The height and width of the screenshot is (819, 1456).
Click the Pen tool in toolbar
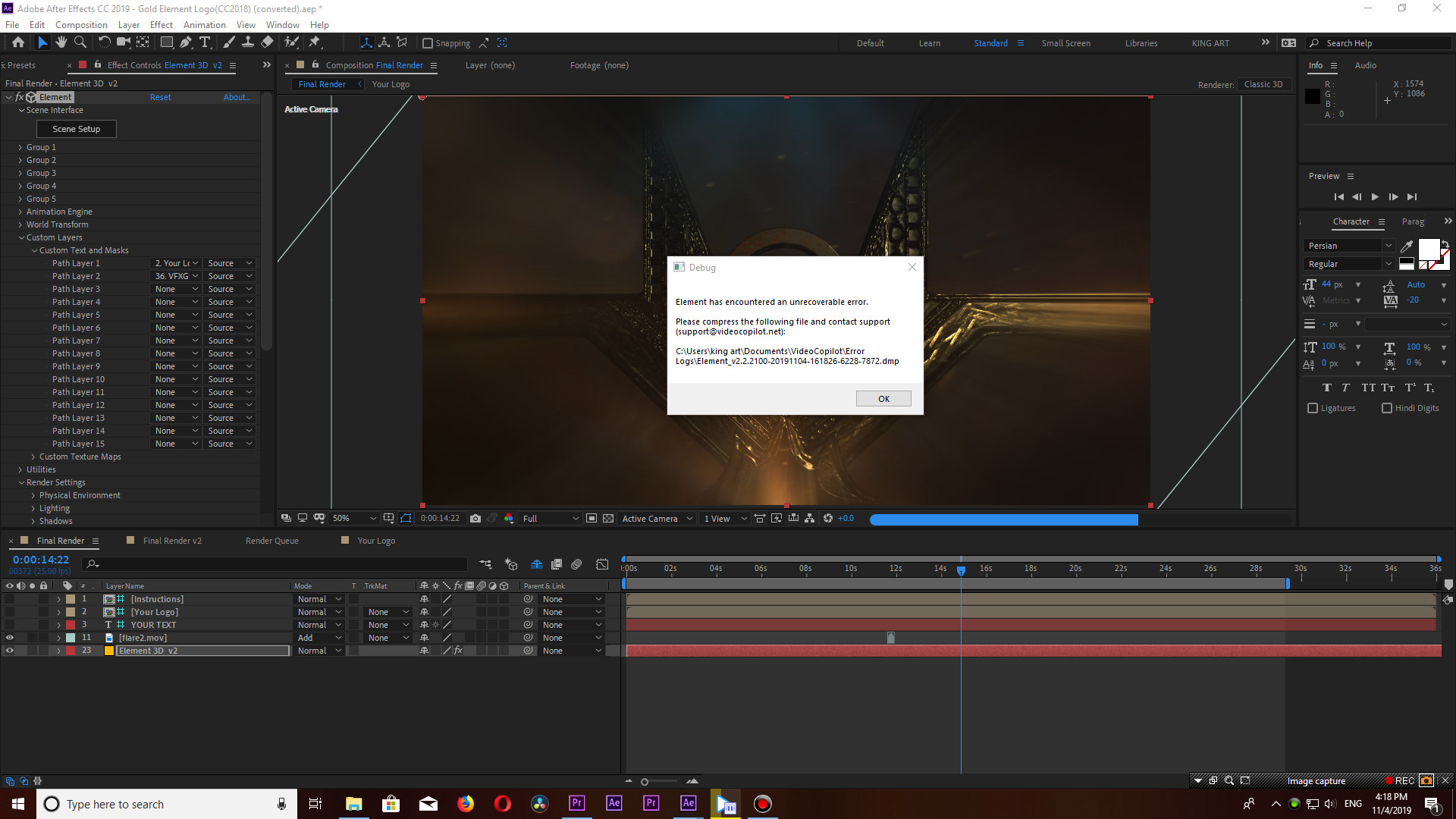(x=186, y=42)
